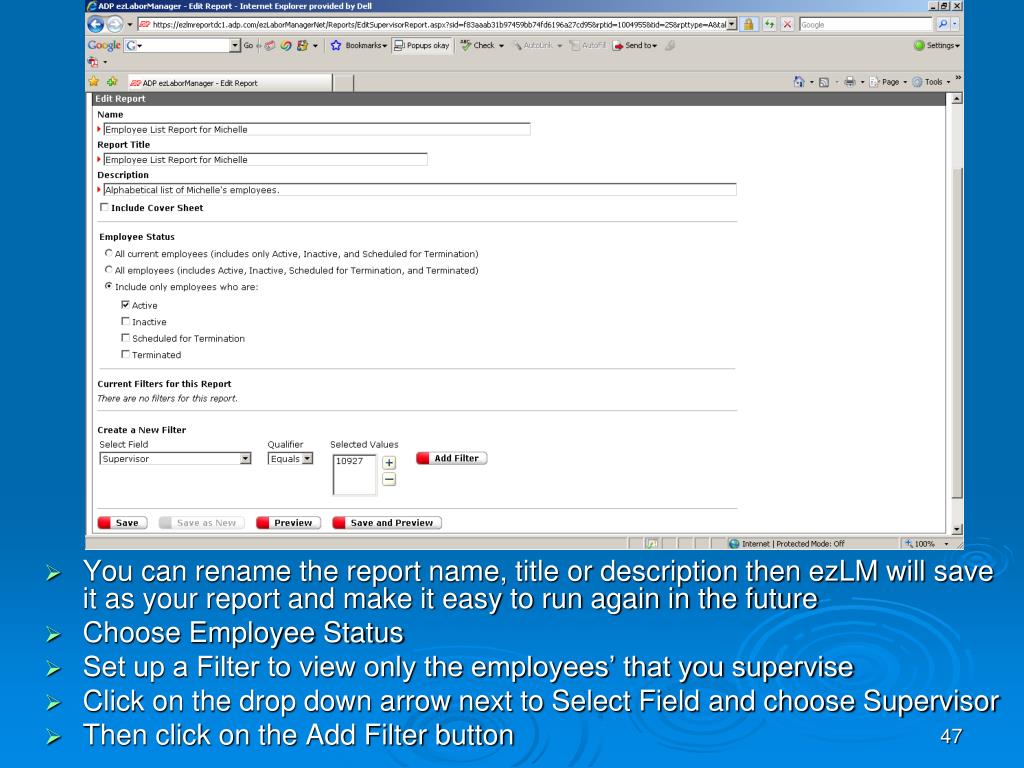Open the Tools menu
The image size is (1024, 768).
click(x=931, y=82)
